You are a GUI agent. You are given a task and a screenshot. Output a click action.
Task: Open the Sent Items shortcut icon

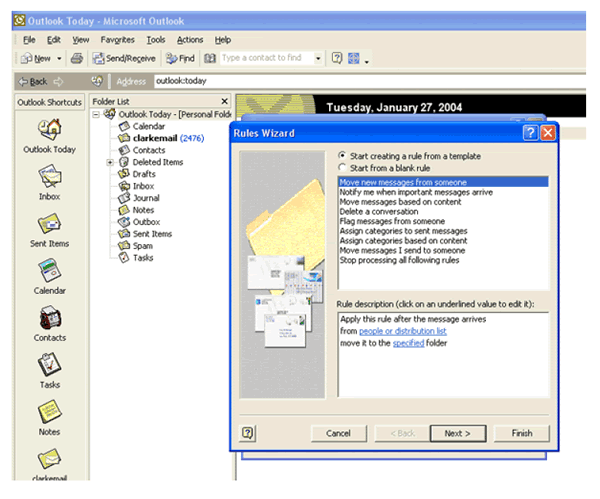pyautogui.click(x=49, y=223)
